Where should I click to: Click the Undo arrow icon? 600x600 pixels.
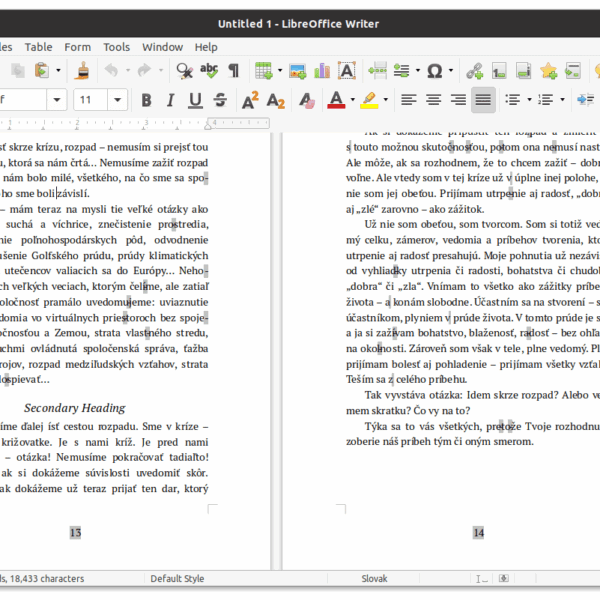111,70
